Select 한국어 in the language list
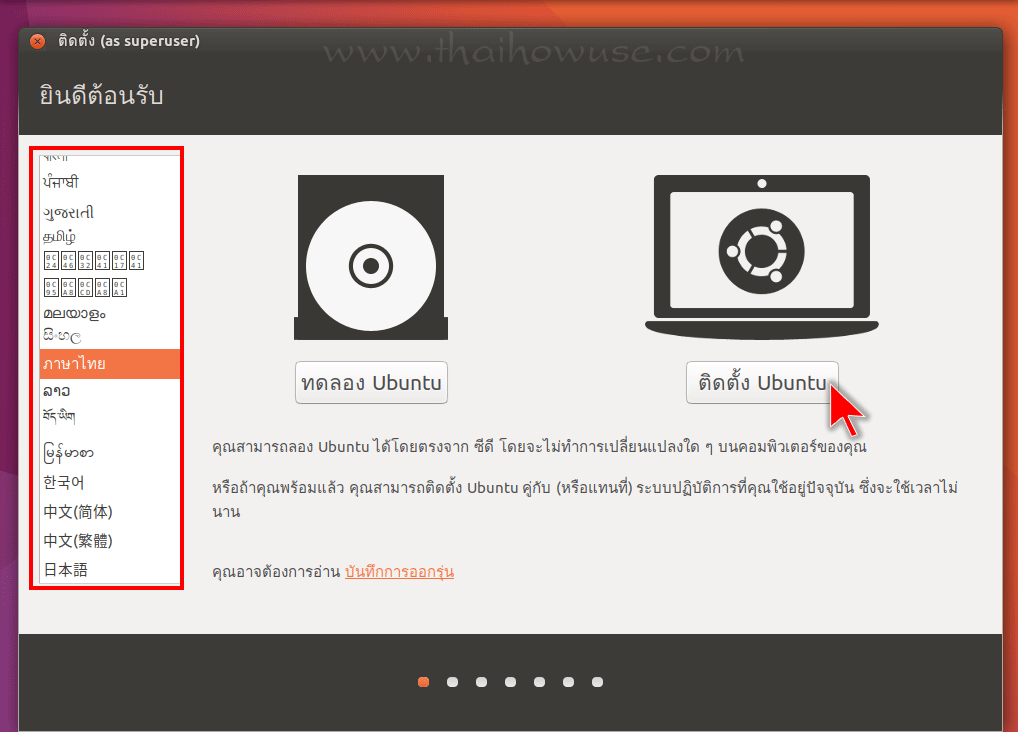 pos(110,483)
